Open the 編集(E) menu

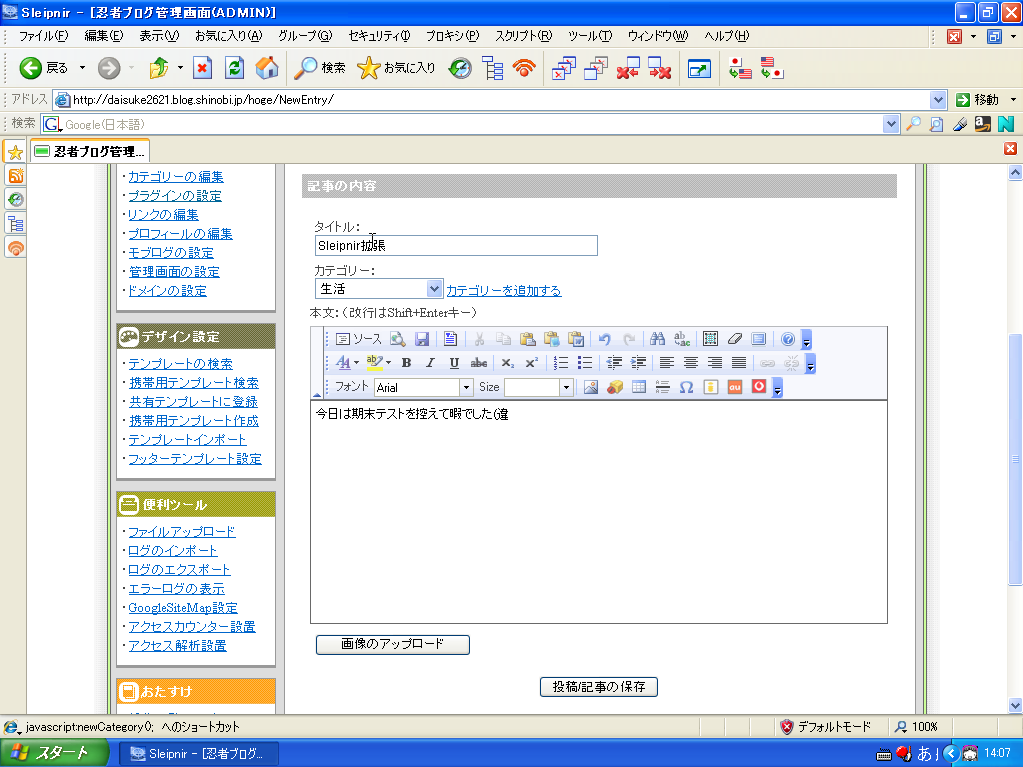point(104,36)
